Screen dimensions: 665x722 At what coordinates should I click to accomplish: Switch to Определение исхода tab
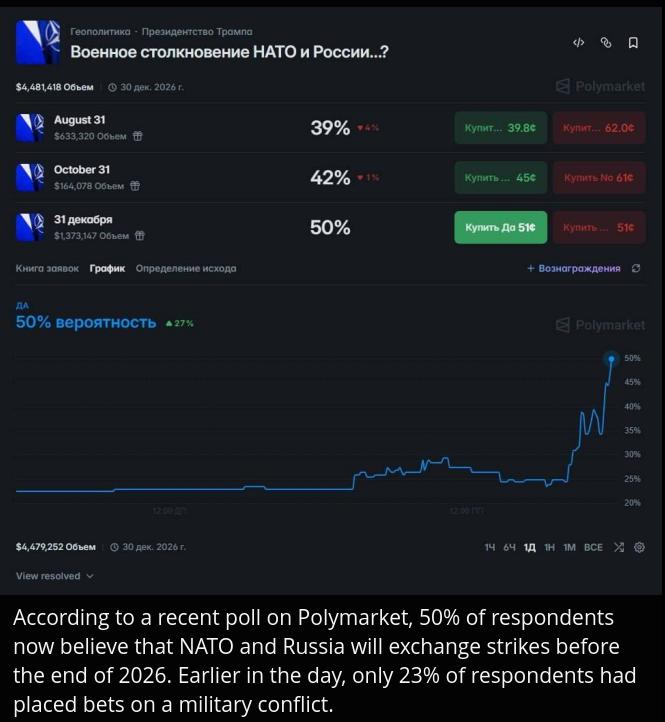[x=186, y=268]
